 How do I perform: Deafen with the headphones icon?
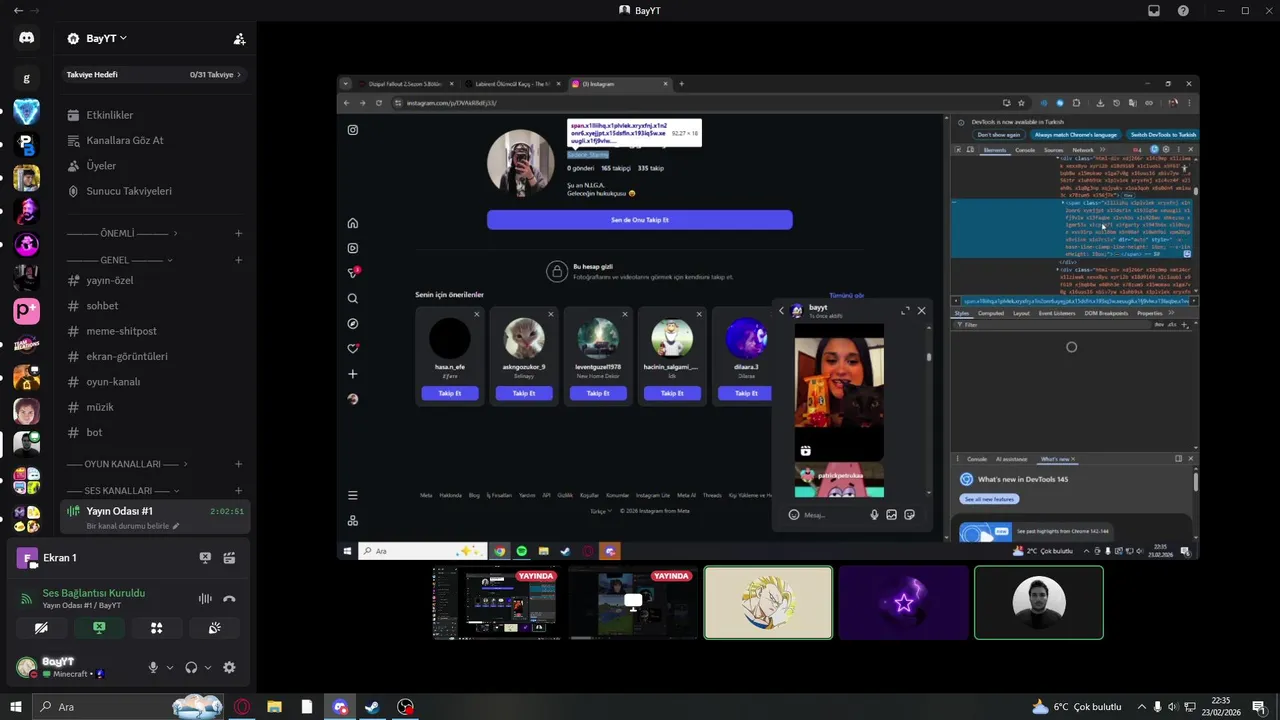191,668
